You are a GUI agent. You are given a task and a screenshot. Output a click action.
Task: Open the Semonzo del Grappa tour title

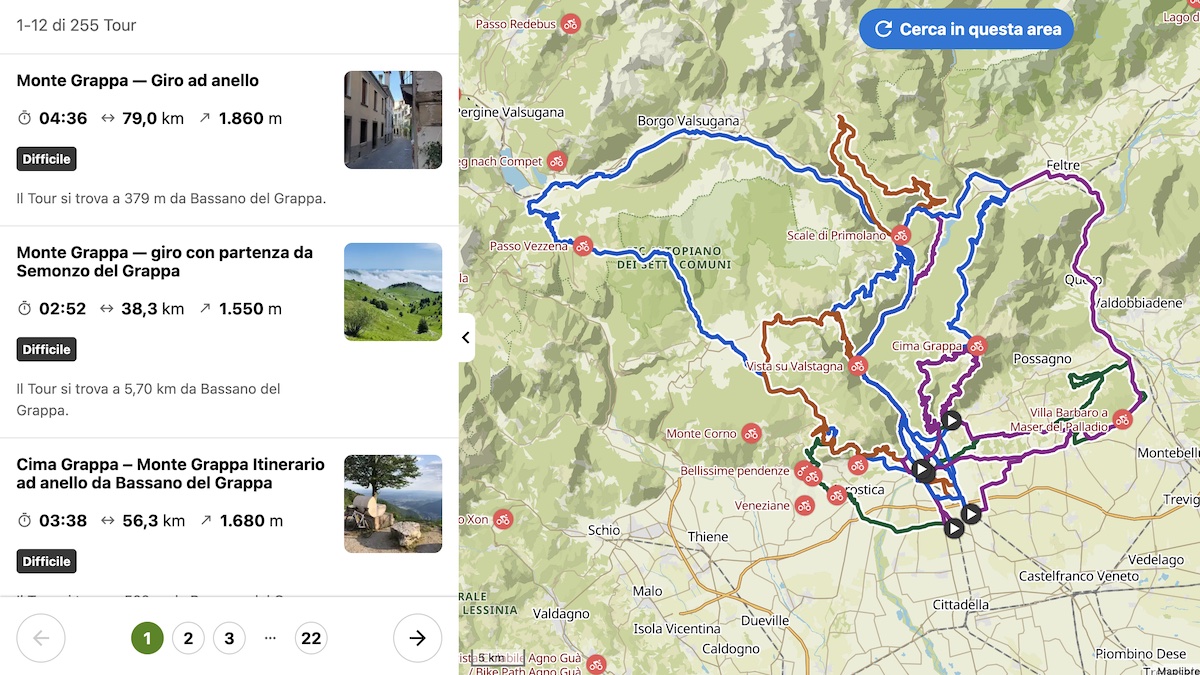tap(165, 262)
